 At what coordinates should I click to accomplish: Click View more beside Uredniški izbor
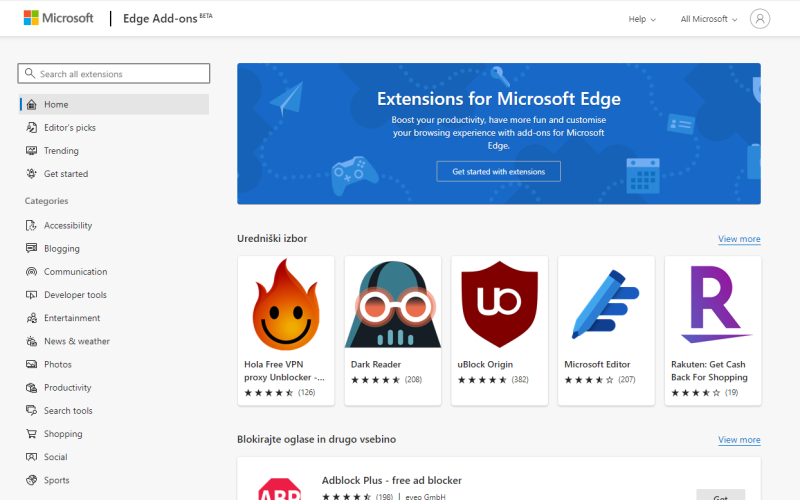[739, 239]
